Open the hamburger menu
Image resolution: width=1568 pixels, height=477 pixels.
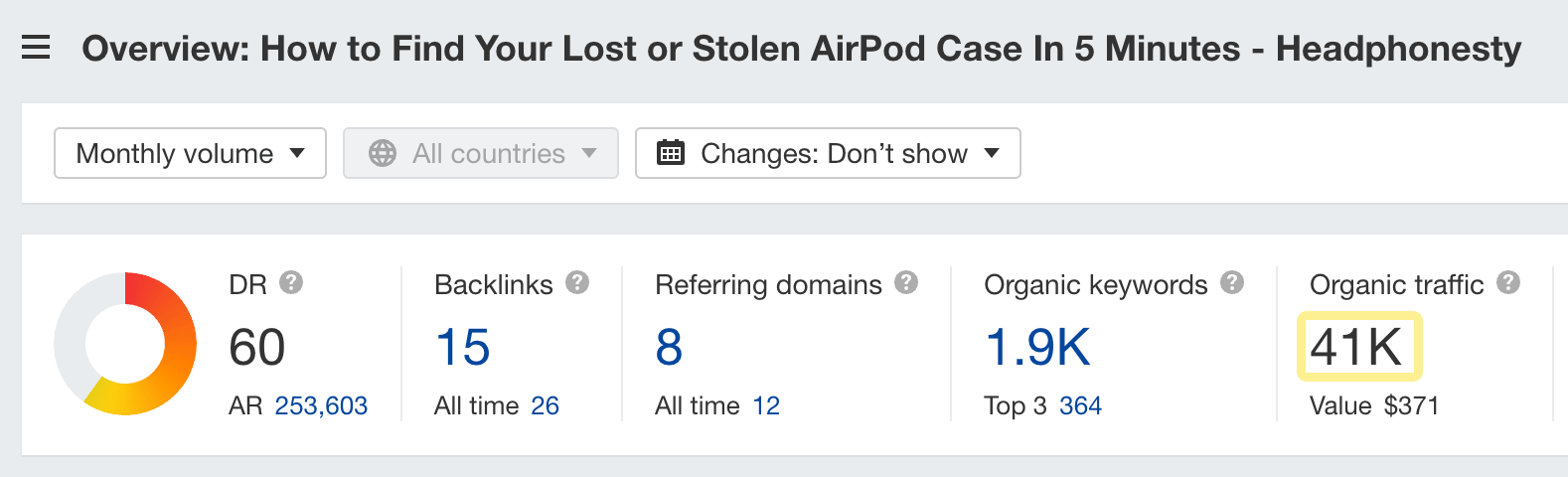pos(36,48)
